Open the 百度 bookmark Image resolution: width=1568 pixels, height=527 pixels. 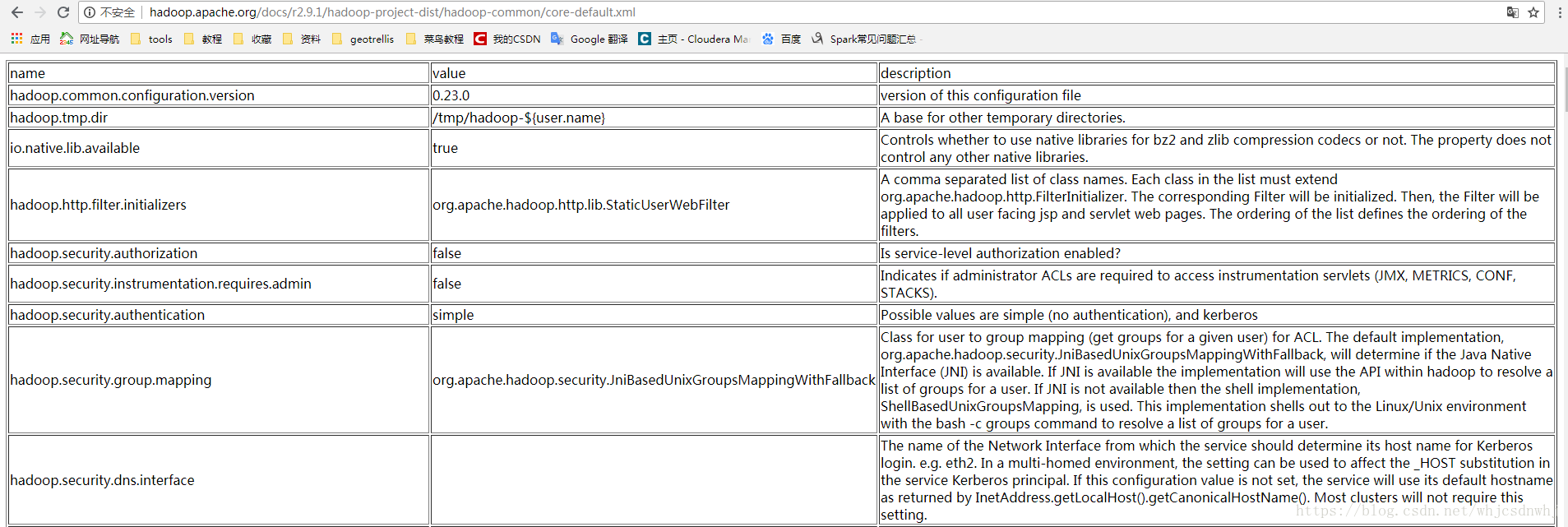[x=781, y=39]
